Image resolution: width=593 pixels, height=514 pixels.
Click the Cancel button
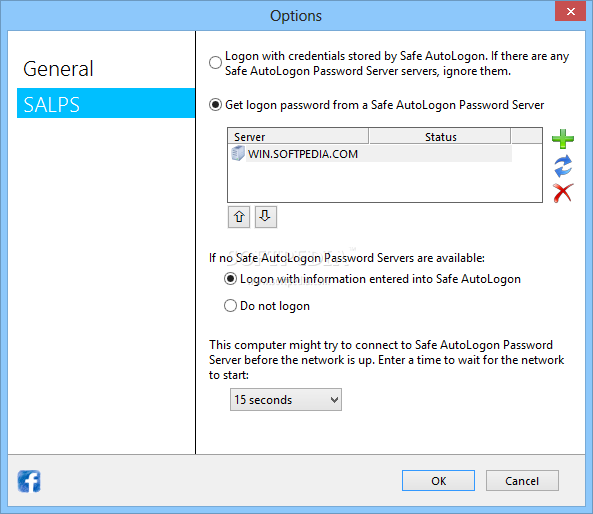522,481
